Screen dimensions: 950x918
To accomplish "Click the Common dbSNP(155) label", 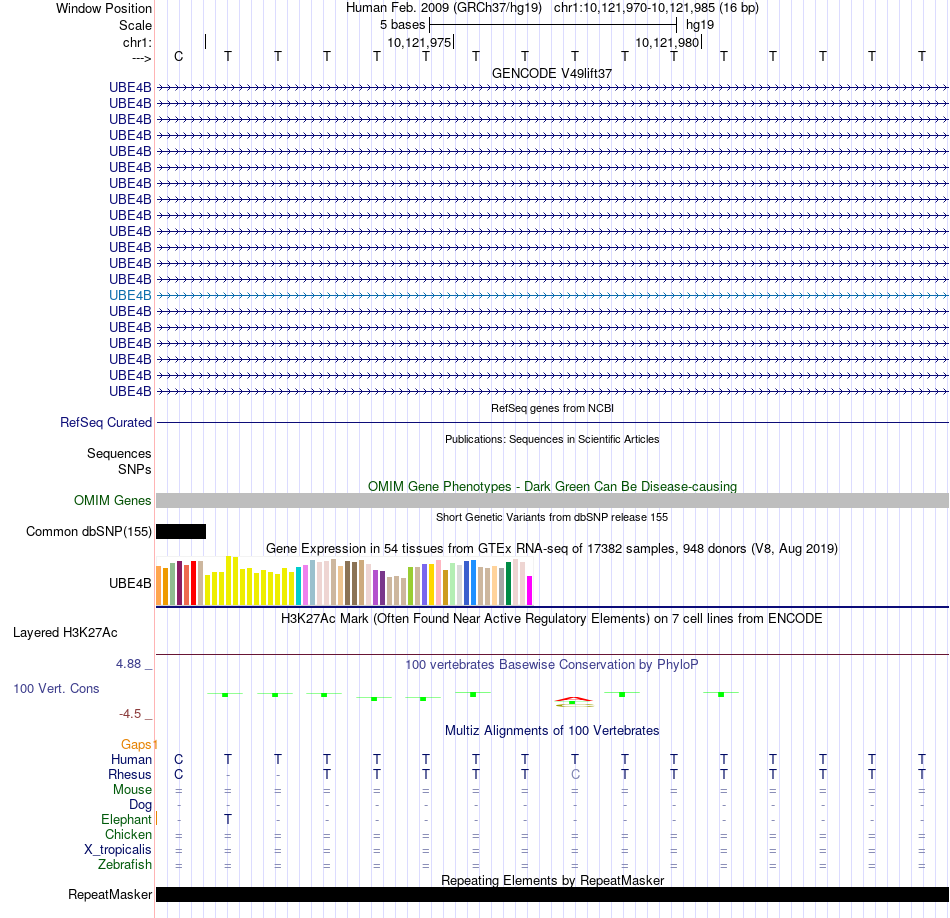I will [x=88, y=531].
